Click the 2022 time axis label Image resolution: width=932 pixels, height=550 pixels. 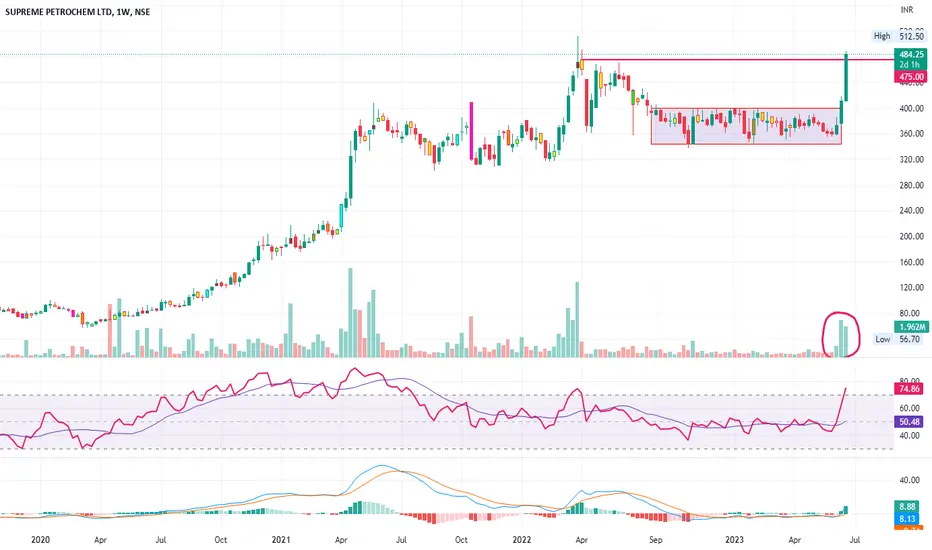(x=522, y=540)
